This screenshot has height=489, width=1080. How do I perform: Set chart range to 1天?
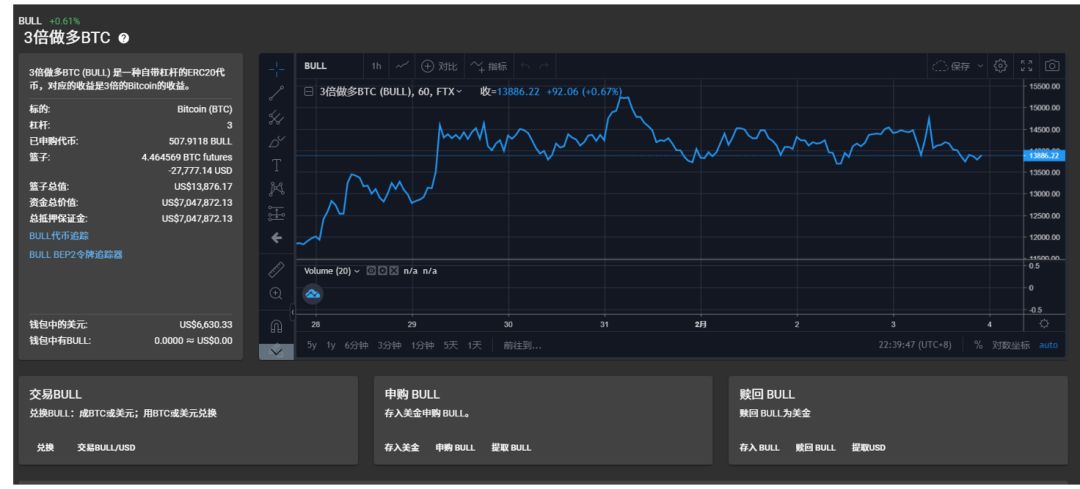(475, 345)
